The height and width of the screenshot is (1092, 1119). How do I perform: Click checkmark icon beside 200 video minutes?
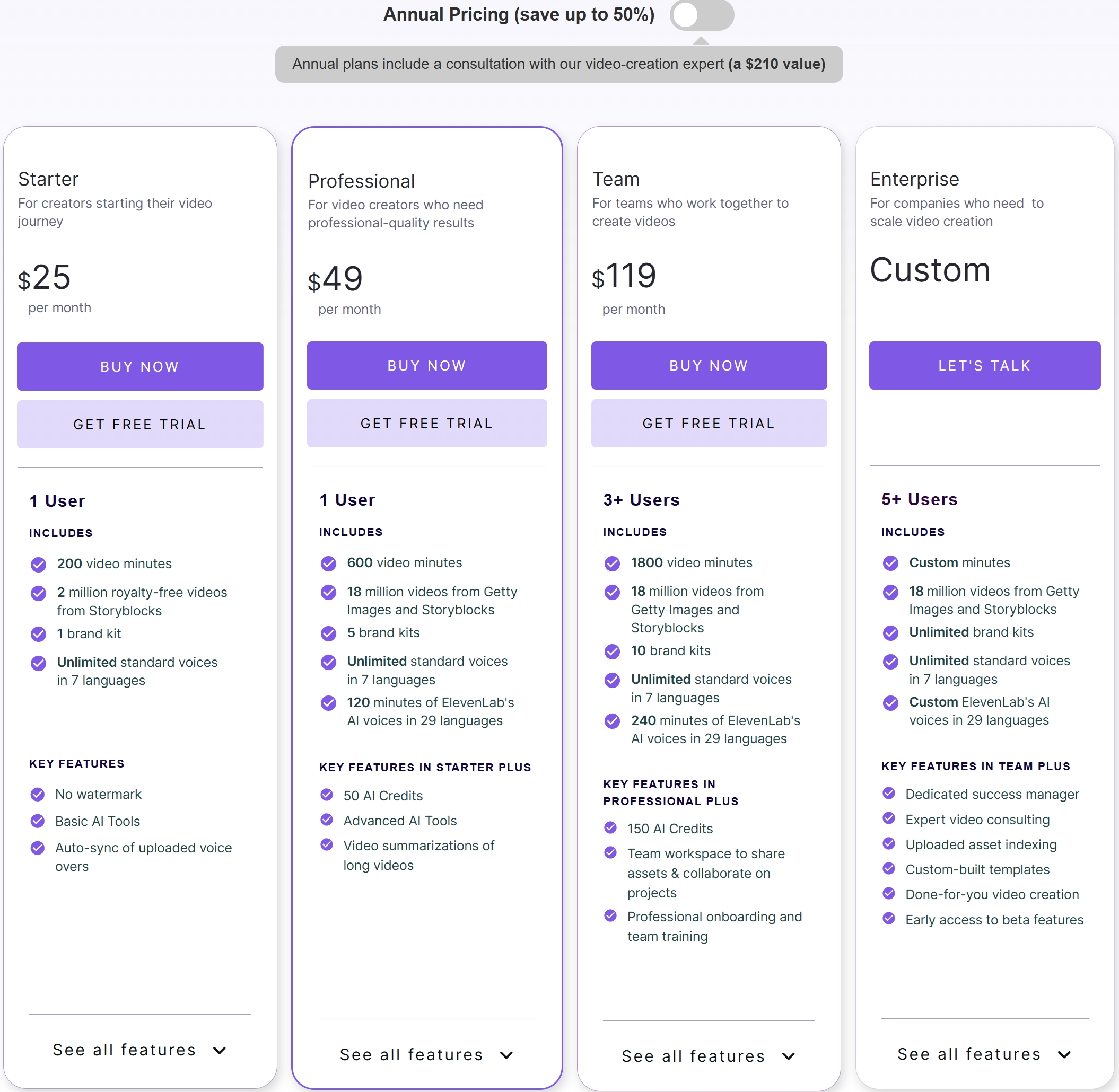(38, 565)
